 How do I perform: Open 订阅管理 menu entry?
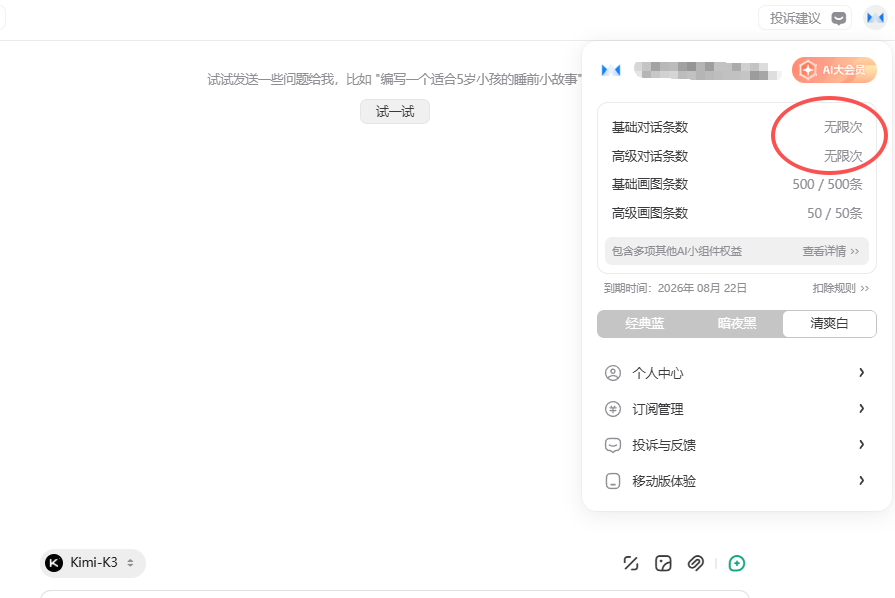[736, 409]
